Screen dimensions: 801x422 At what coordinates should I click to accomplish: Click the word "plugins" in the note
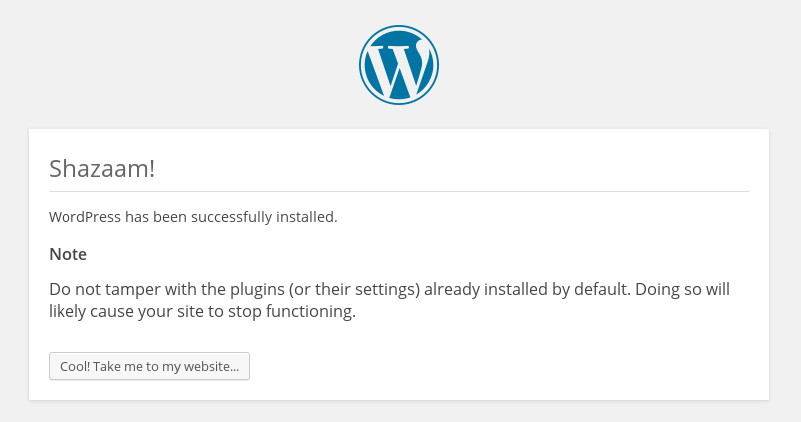coord(257,290)
